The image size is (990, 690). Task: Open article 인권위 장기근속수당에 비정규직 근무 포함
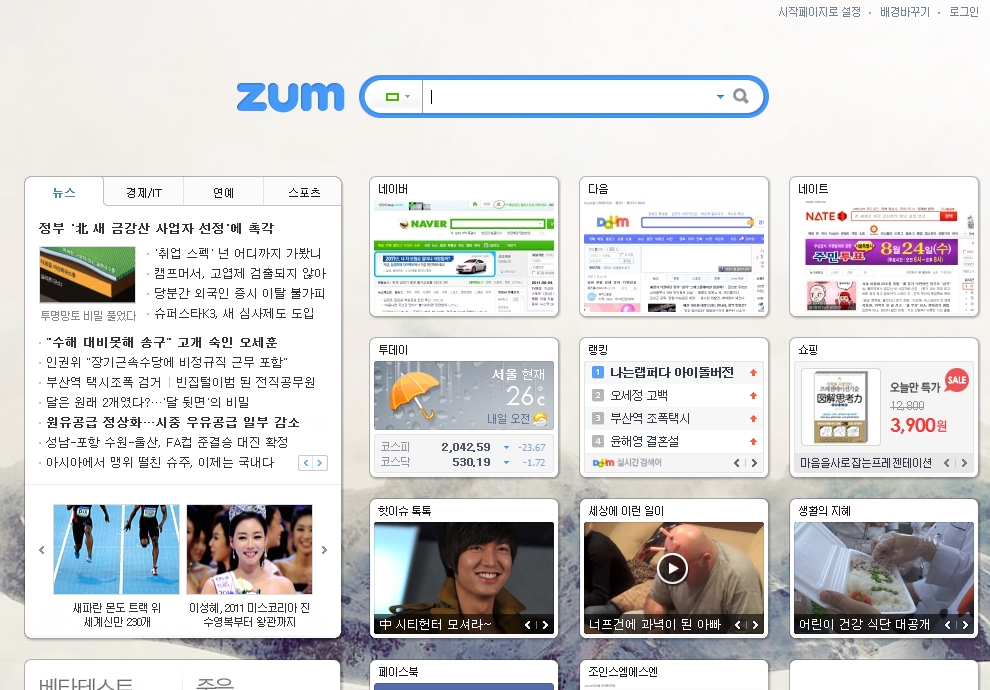(x=167, y=362)
